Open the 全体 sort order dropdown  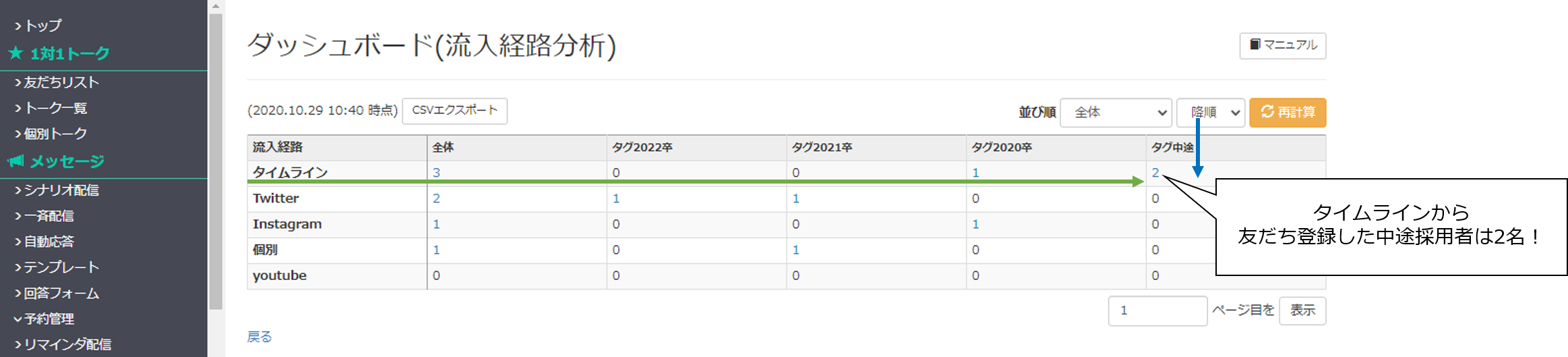(x=1116, y=113)
